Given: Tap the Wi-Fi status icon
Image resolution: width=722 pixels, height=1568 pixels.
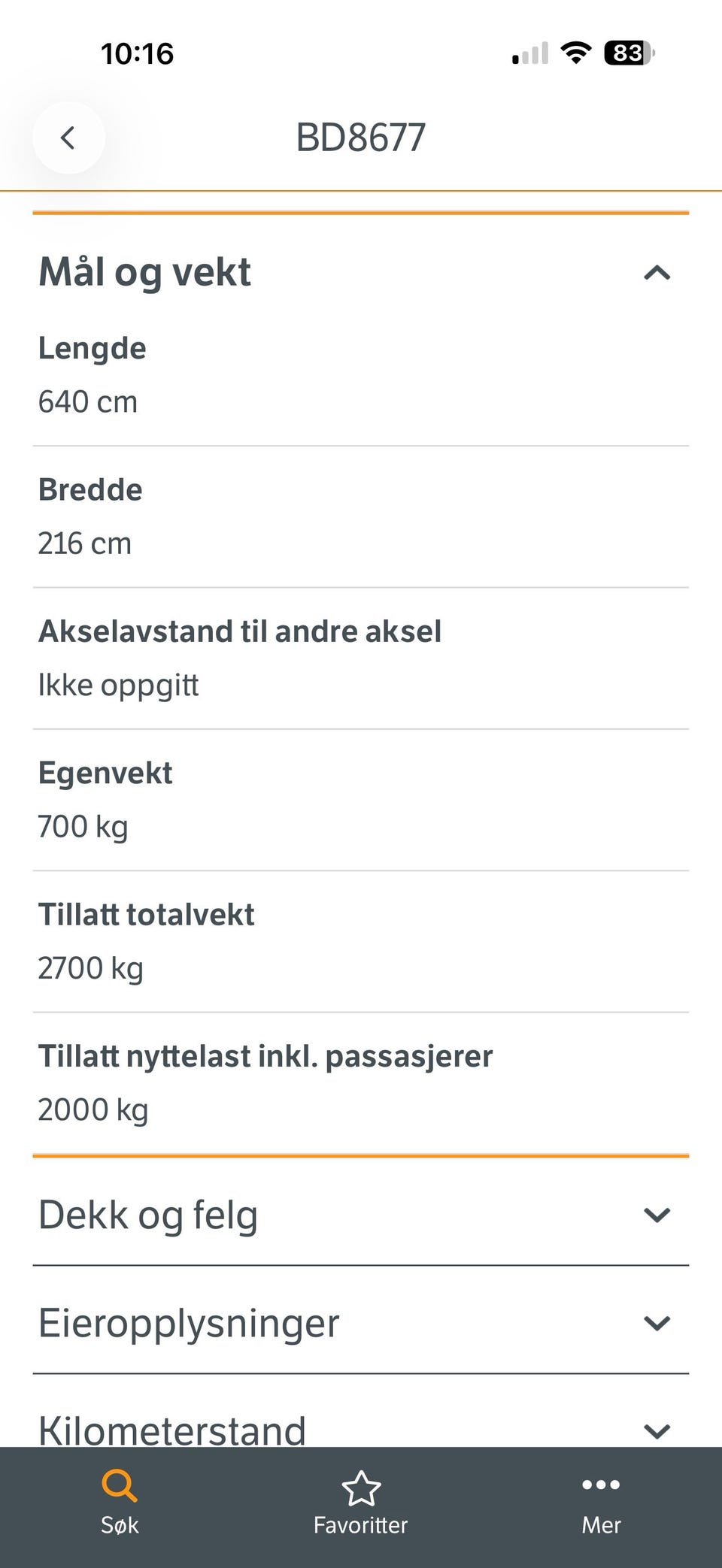Looking at the screenshot, I should coord(576,53).
